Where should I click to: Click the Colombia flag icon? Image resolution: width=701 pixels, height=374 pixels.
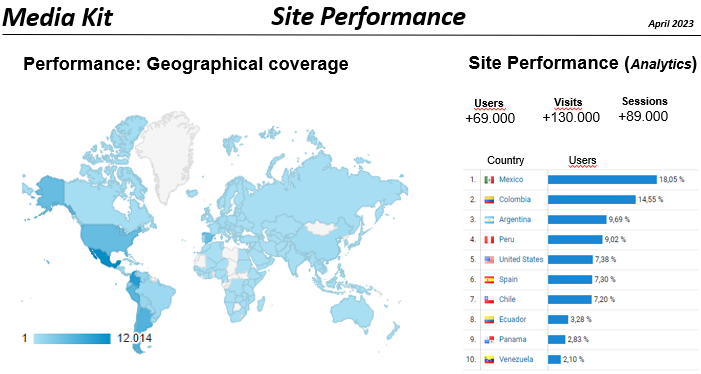point(489,200)
